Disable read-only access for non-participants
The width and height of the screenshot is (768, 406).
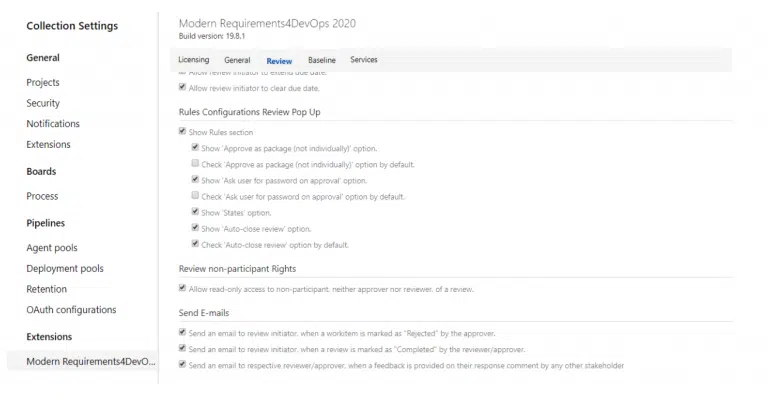[x=182, y=288]
